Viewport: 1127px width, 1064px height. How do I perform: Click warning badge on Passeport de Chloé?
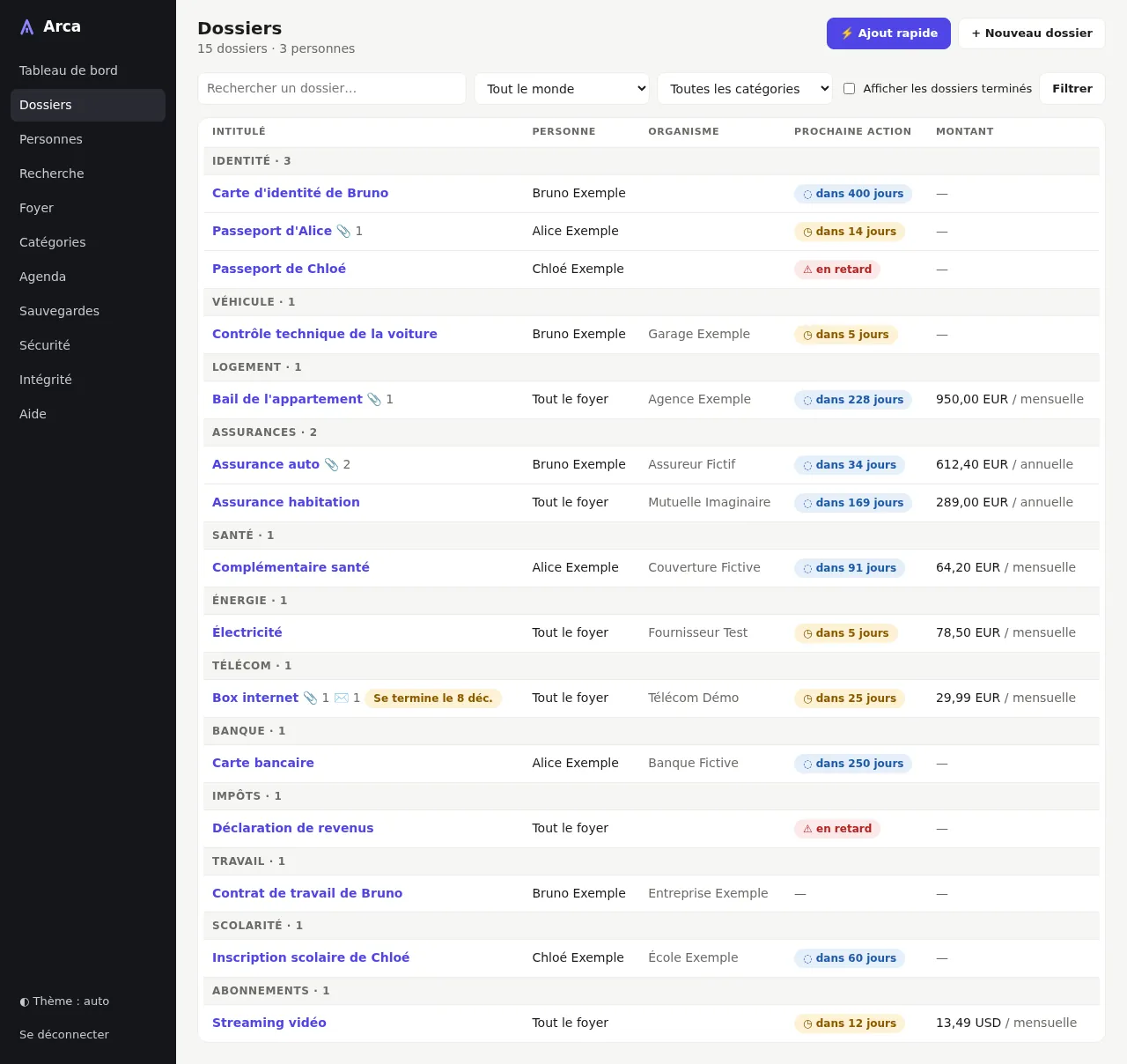pos(837,270)
